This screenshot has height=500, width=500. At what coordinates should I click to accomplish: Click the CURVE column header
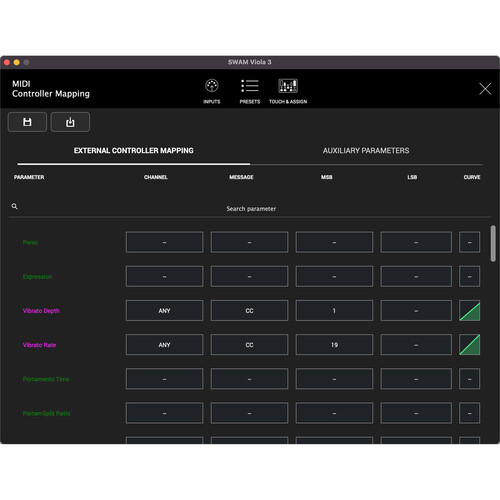472,177
